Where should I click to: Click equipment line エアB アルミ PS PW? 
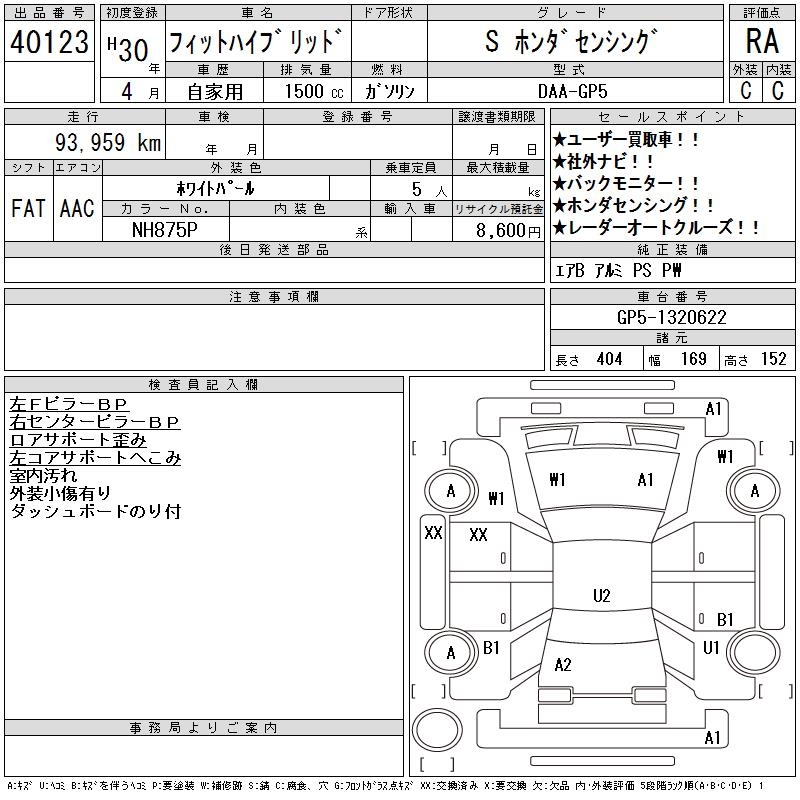[618, 270]
